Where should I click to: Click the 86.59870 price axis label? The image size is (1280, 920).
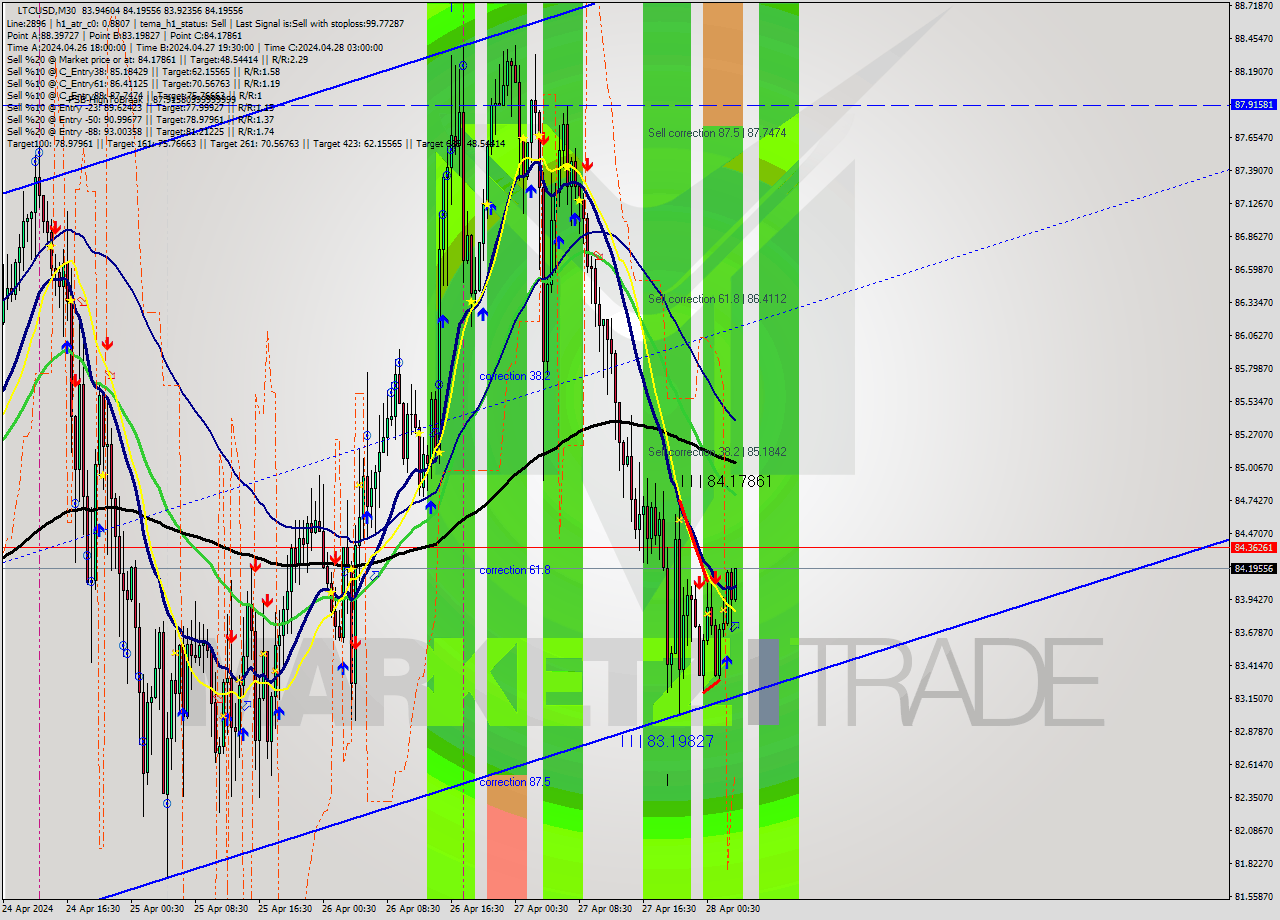[1253, 269]
